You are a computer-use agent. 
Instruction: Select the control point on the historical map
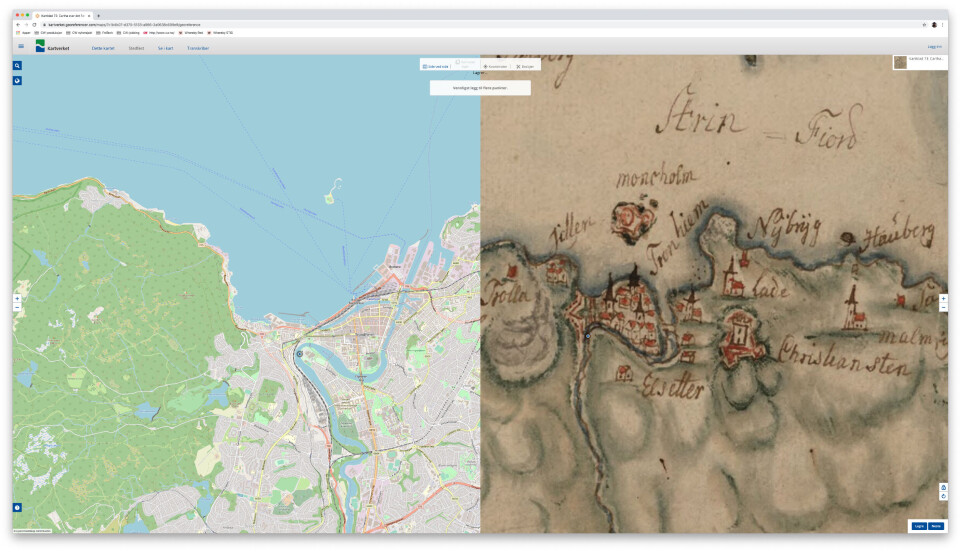pos(588,336)
